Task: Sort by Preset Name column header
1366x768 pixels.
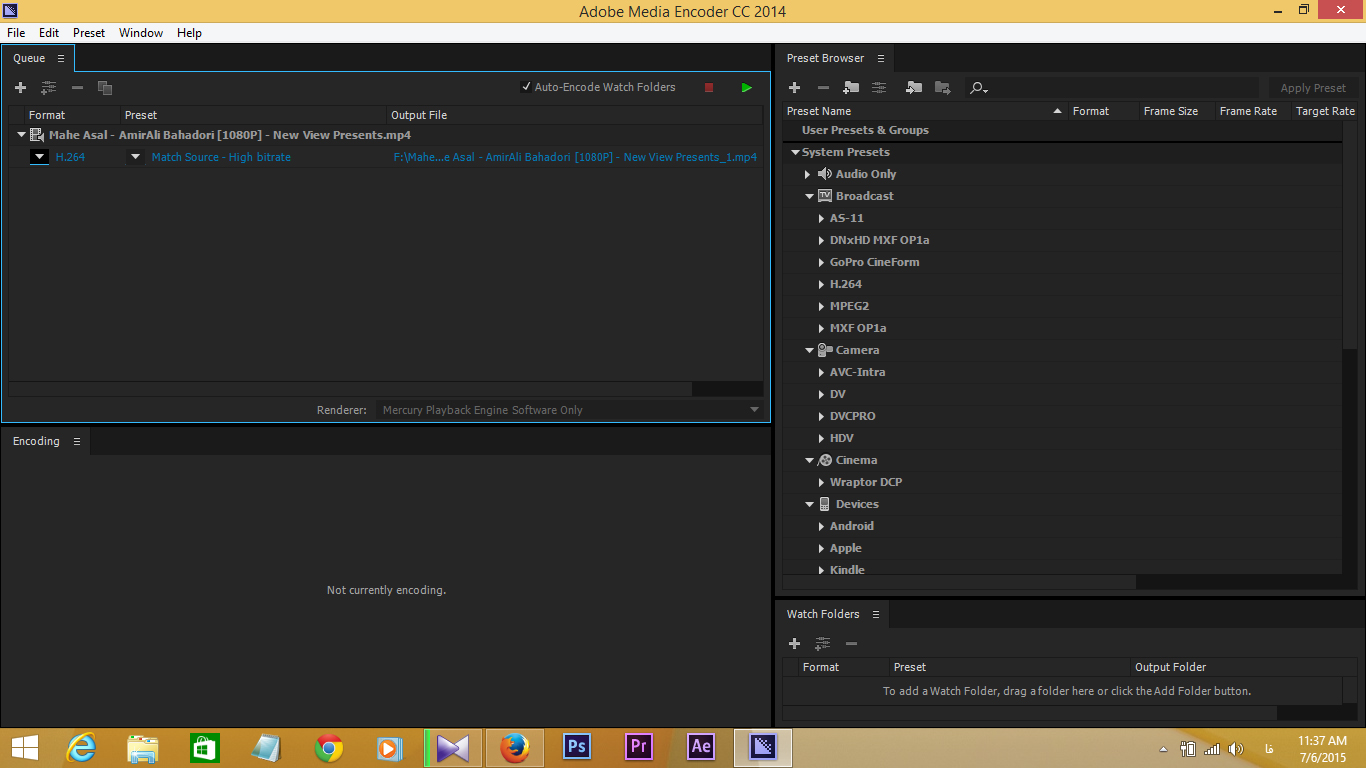Action: tap(925, 111)
